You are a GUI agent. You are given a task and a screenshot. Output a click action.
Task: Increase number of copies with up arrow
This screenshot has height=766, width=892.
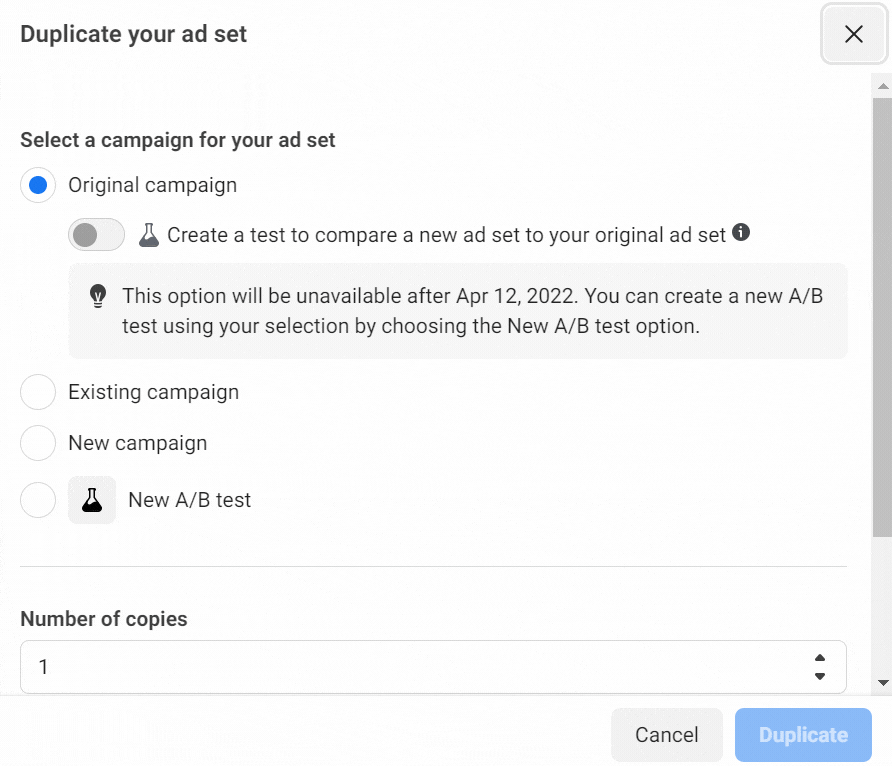[x=820, y=657]
